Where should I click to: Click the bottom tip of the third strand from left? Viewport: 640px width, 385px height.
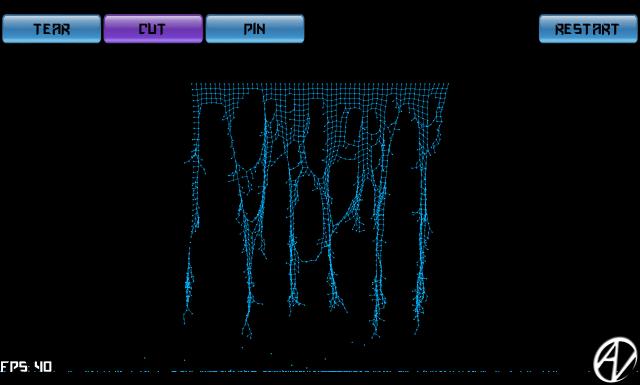(291, 311)
